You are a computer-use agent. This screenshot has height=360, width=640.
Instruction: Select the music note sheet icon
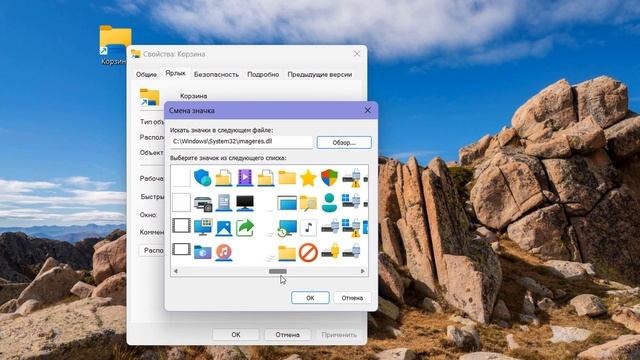click(x=308, y=228)
